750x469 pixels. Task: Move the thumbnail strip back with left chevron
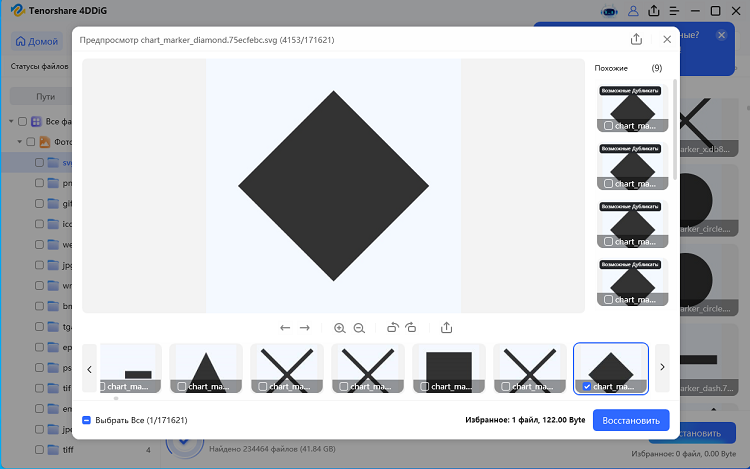[89, 369]
